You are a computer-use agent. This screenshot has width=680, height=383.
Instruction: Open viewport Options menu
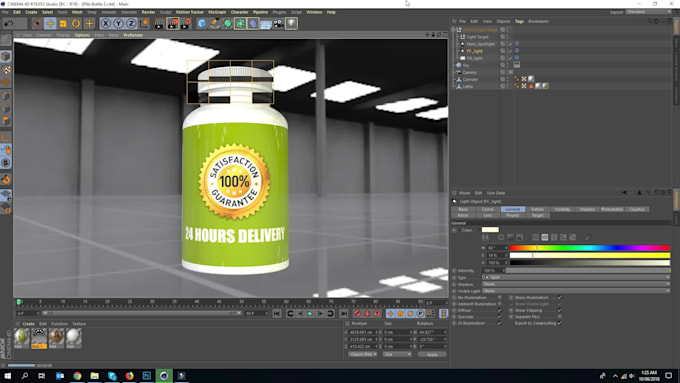82,35
